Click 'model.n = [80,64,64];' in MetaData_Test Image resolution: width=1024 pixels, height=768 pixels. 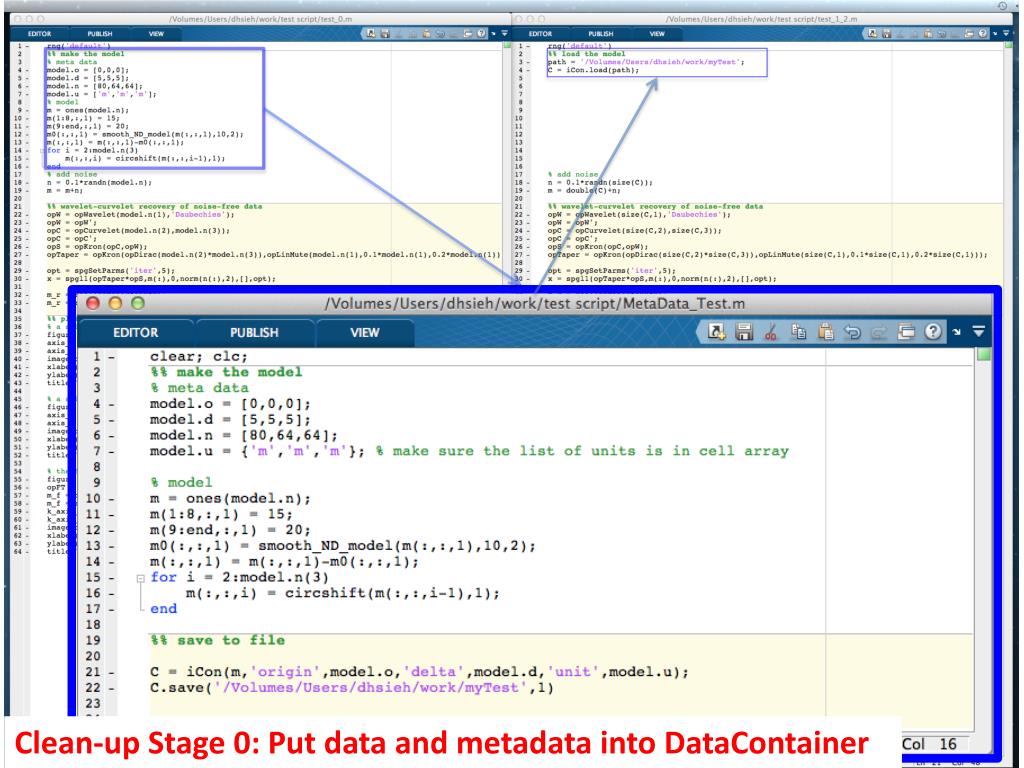(244, 436)
